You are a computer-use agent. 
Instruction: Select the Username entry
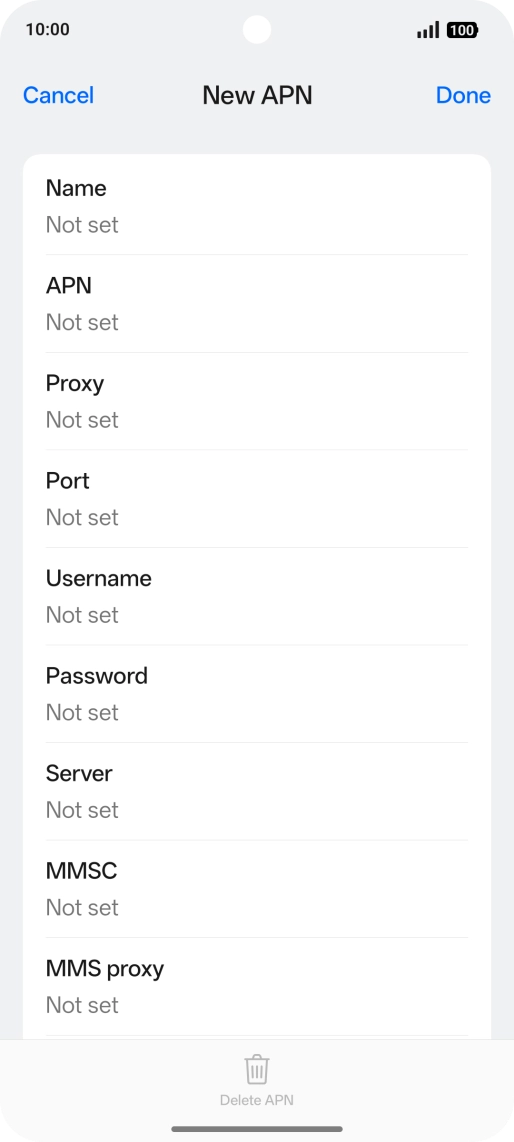click(257, 596)
